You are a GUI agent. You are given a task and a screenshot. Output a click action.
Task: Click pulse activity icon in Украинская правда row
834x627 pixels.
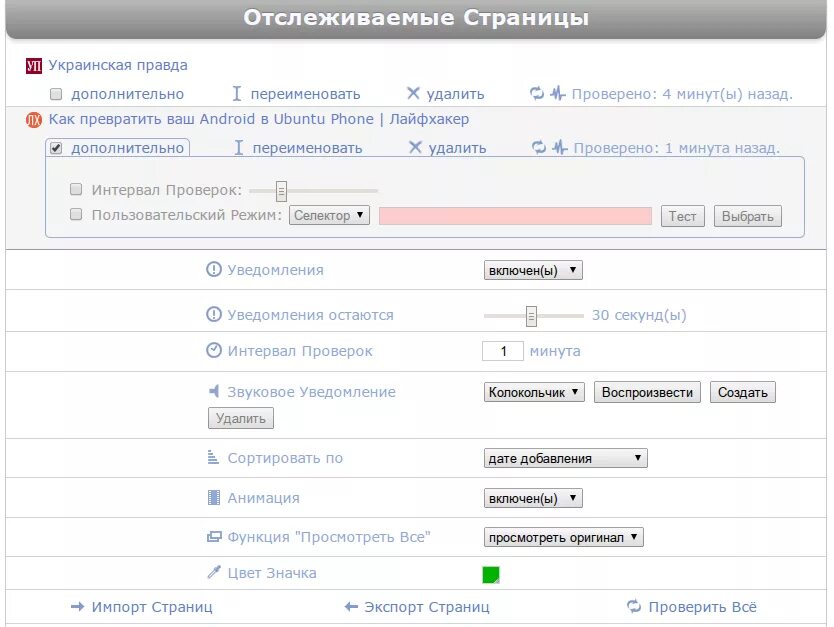tap(557, 94)
